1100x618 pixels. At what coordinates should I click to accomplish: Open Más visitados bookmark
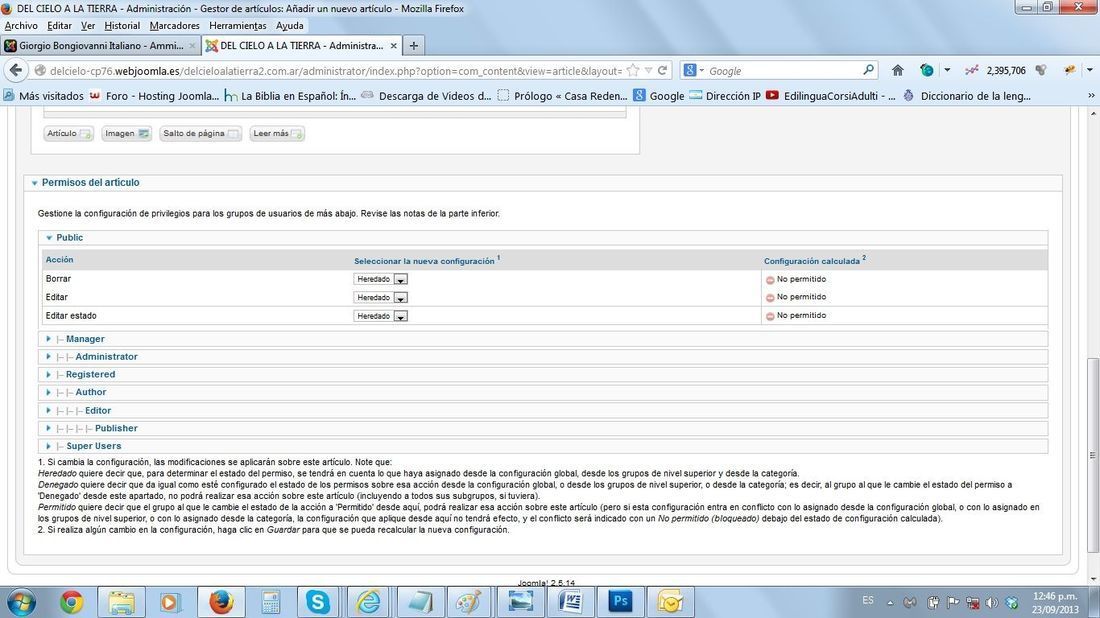(x=43, y=96)
